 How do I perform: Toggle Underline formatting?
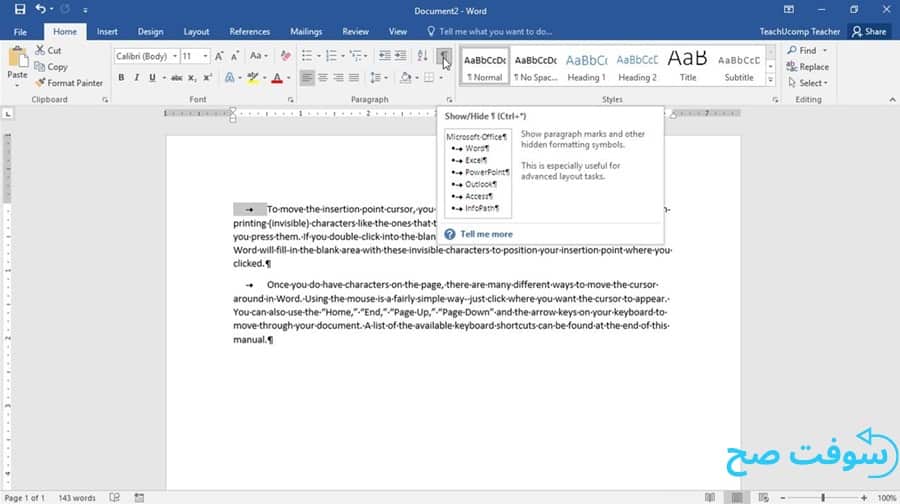(x=152, y=77)
